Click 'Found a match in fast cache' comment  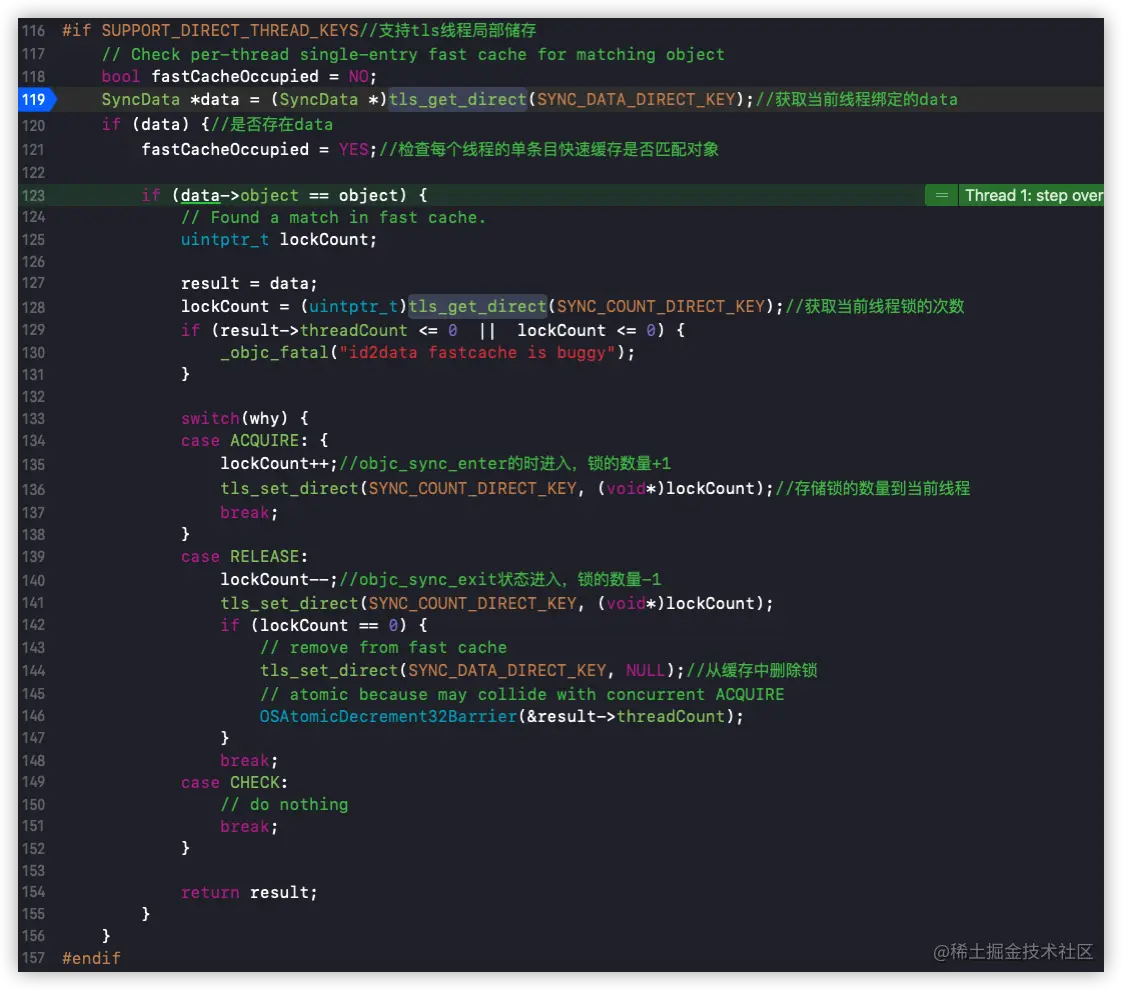point(333,217)
